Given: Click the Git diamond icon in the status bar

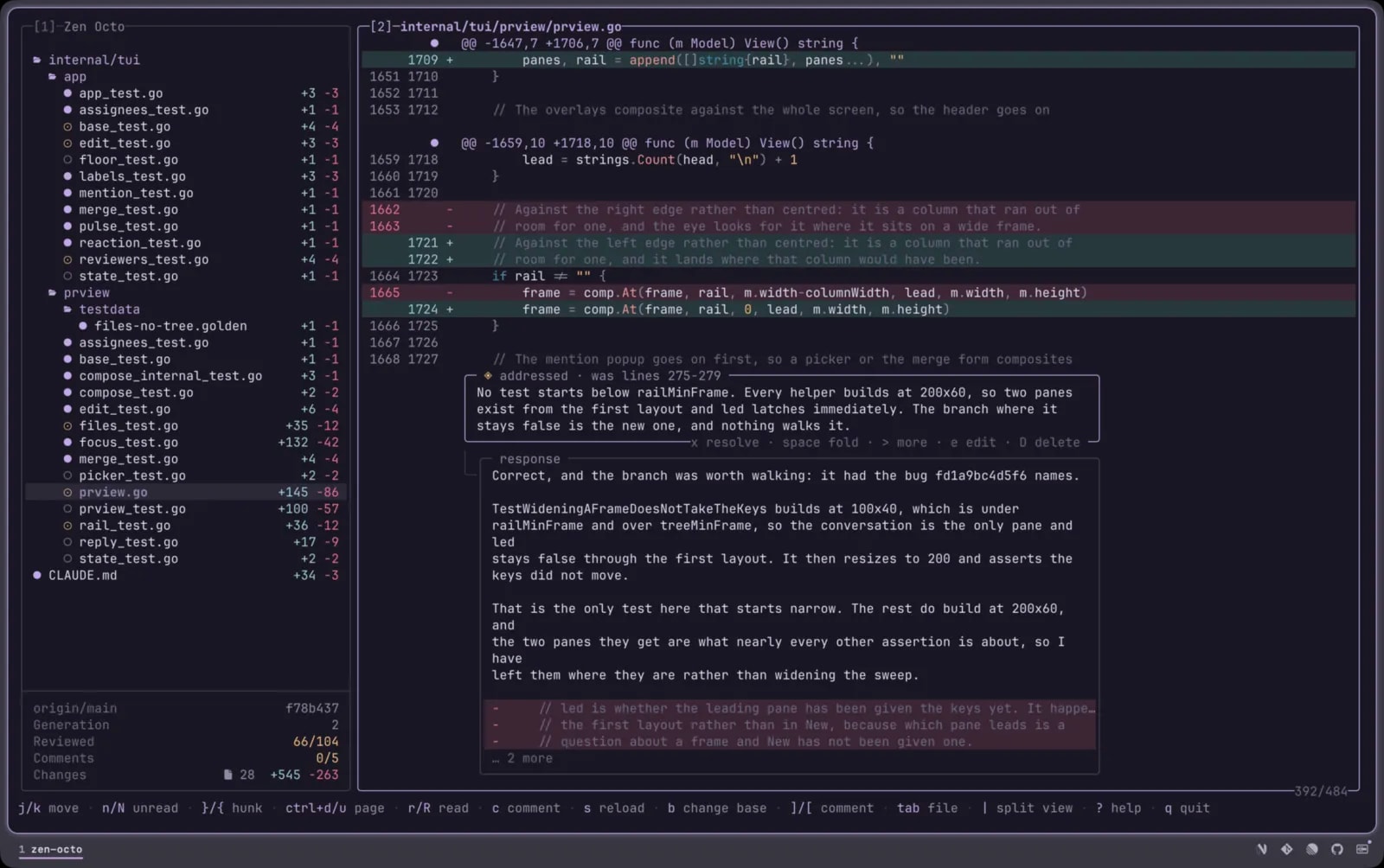Looking at the screenshot, I should coord(1287,849).
